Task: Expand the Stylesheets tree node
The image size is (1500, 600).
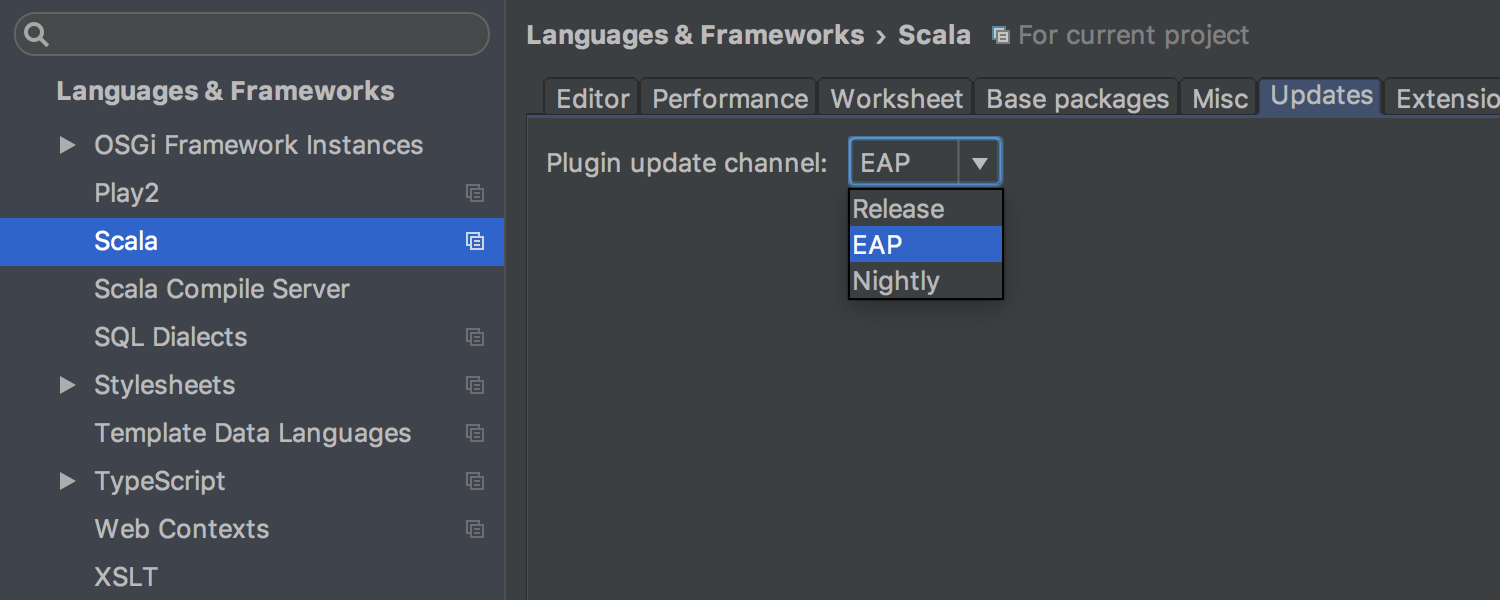Action: pos(67,385)
